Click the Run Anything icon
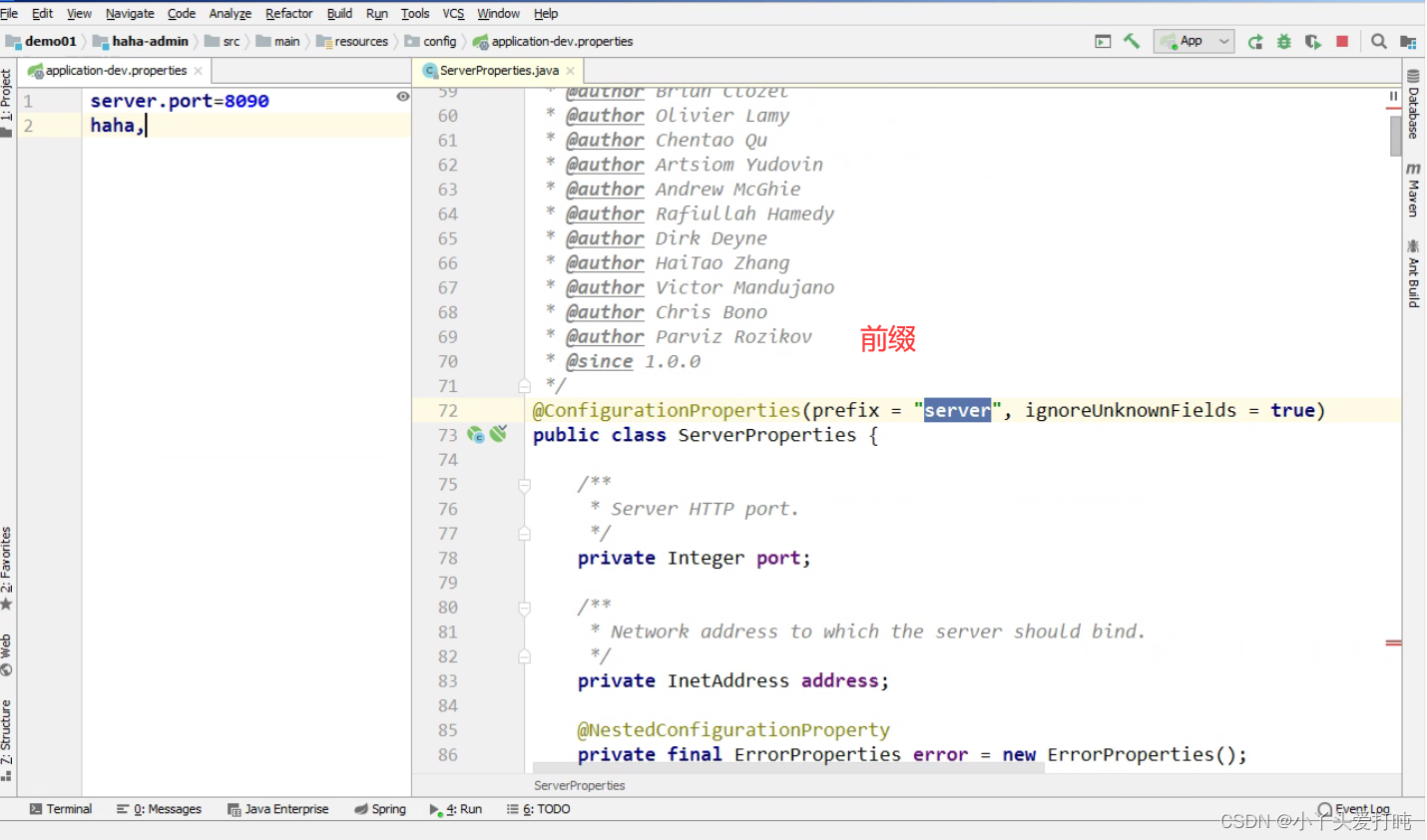 (x=1103, y=41)
